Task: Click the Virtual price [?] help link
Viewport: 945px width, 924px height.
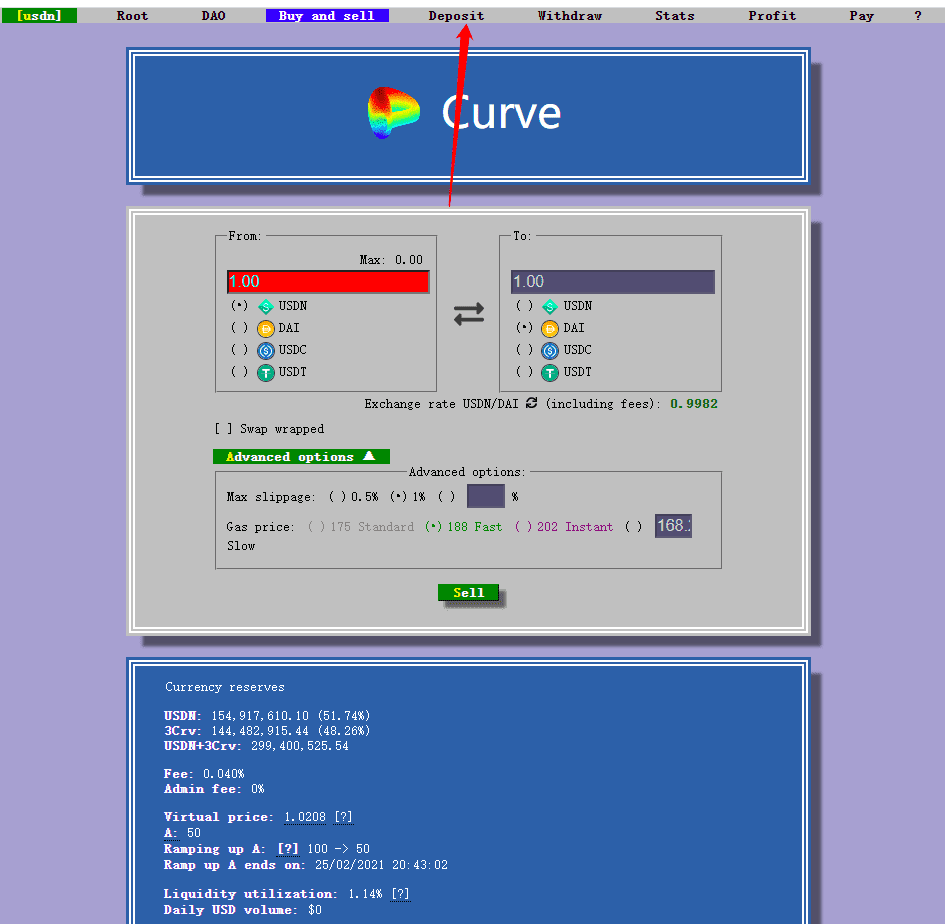Action: [343, 817]
